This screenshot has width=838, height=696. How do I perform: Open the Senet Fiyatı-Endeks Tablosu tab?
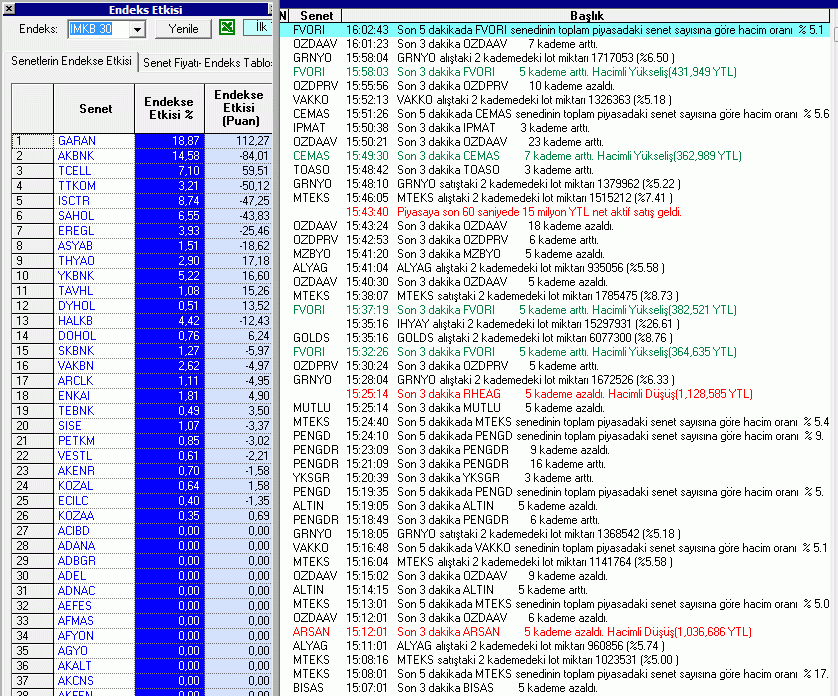[x=207, y=62]
